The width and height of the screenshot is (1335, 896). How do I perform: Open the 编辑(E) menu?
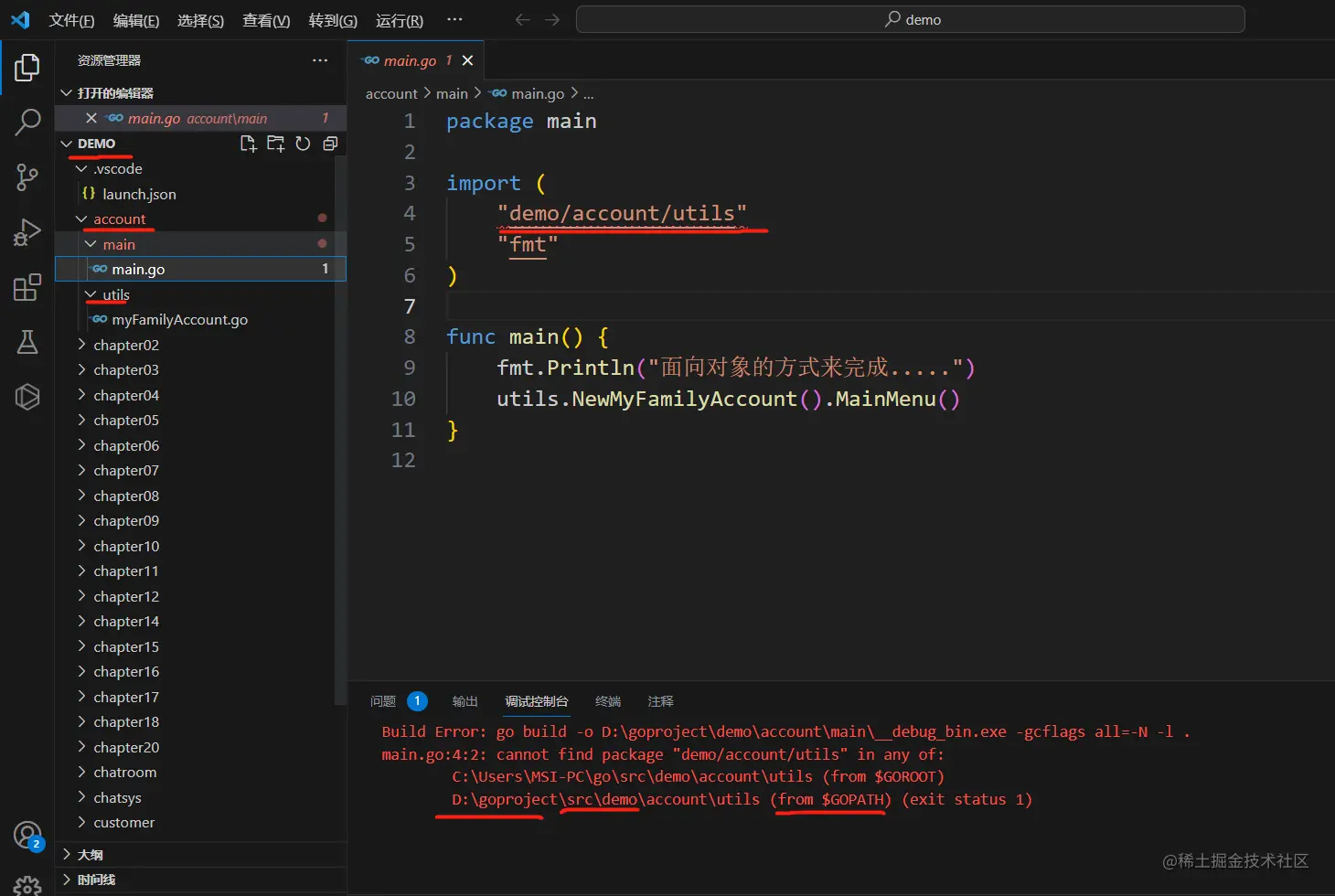(136, 20)
